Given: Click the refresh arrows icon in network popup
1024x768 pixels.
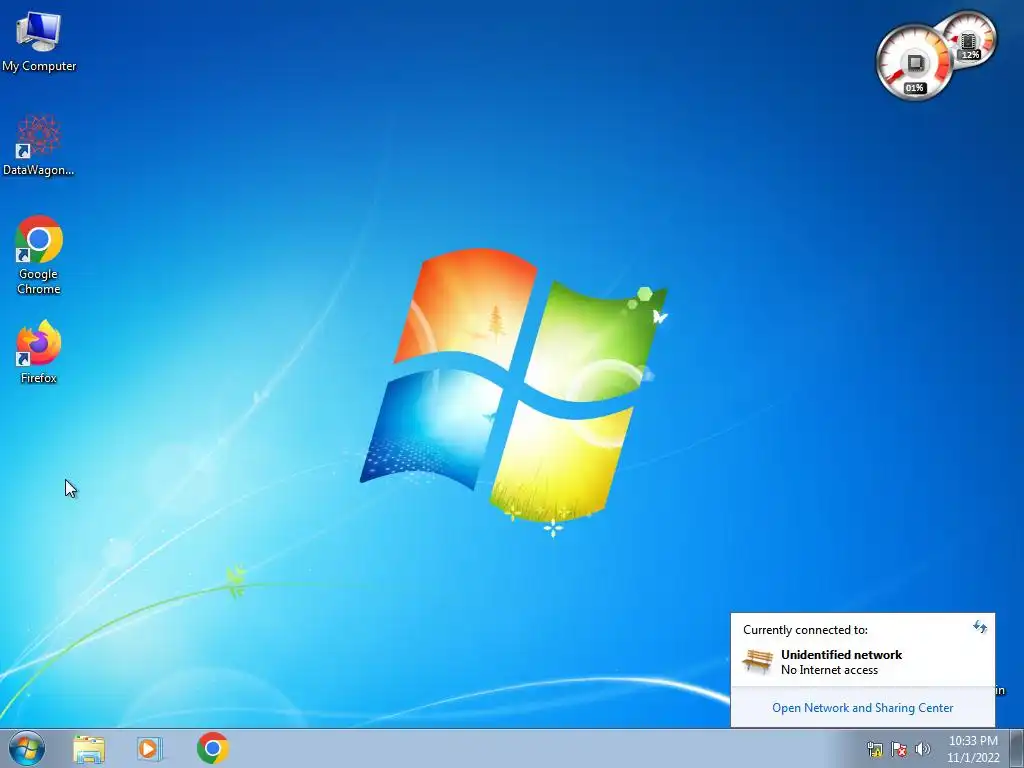Looking at the screenshot, I should [x=980, y=627].
